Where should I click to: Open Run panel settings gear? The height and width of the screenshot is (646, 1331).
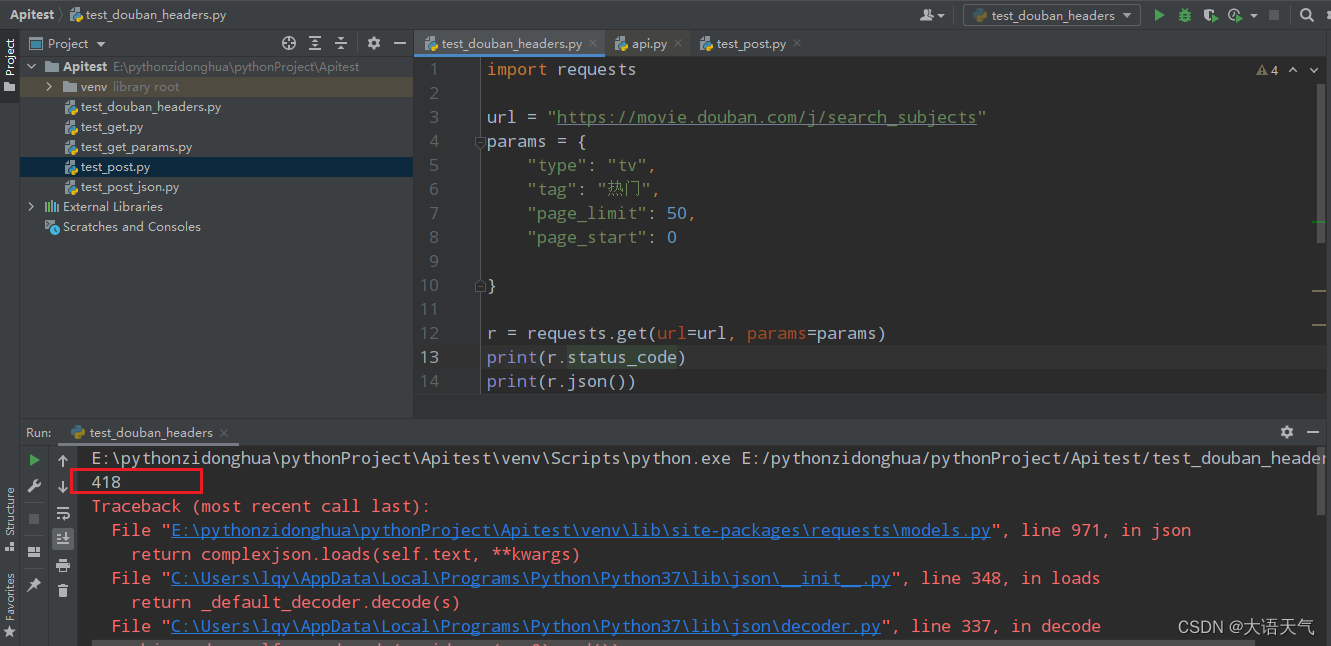[x=1287, y=432]
